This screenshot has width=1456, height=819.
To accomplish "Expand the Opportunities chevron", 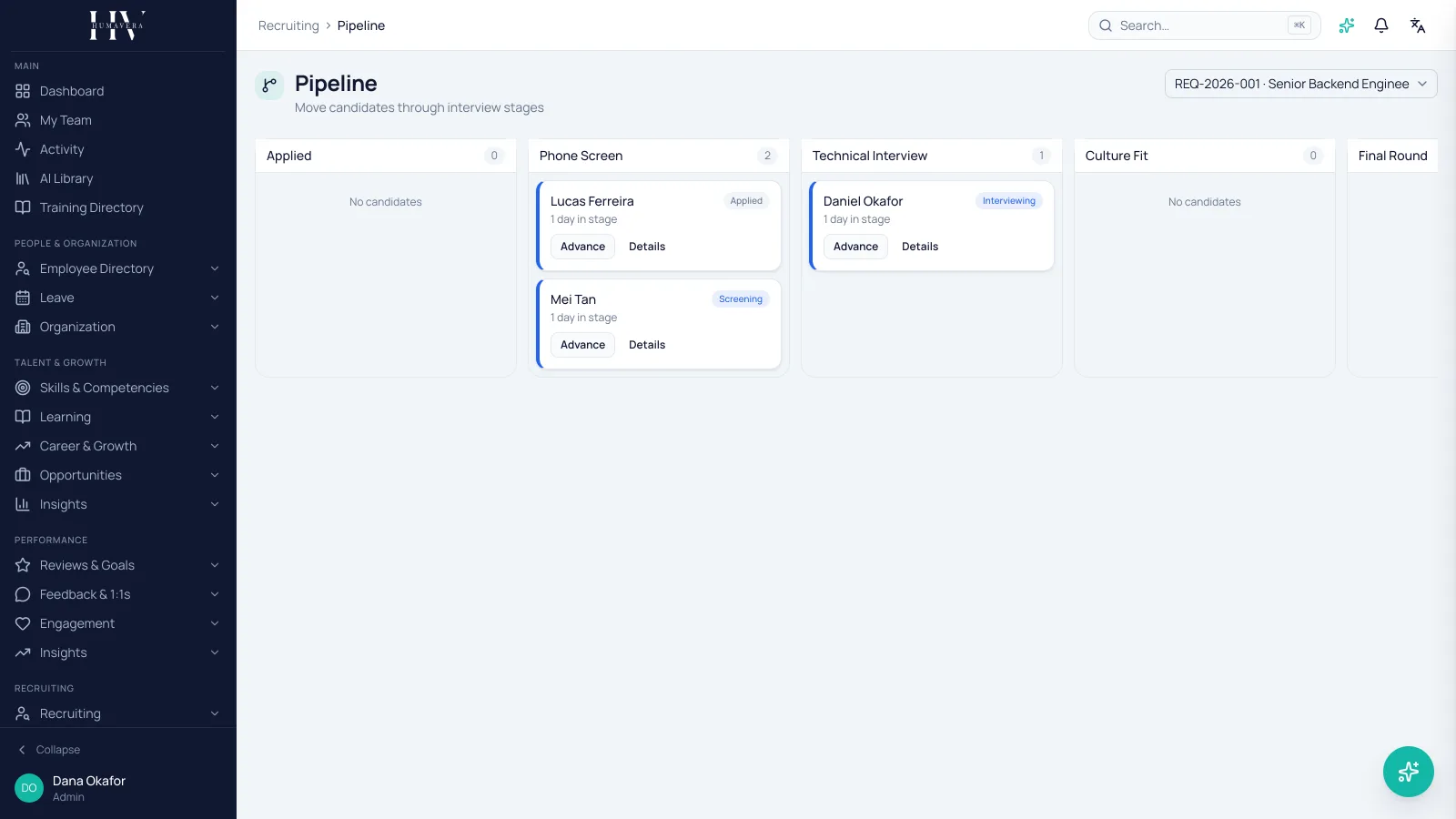I will click(x=215, y=475).
